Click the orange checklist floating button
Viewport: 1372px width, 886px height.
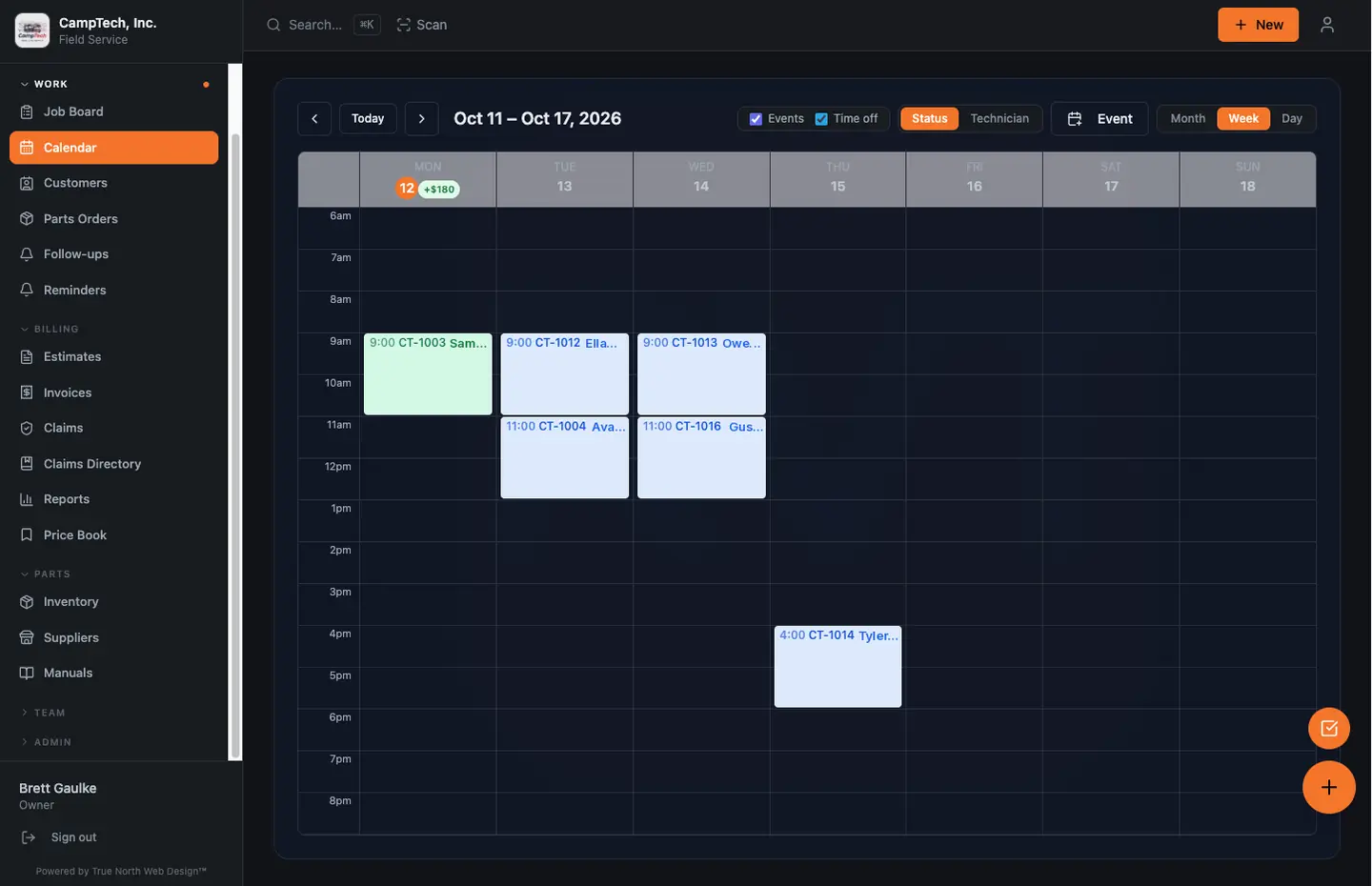tap(1329, 729)
